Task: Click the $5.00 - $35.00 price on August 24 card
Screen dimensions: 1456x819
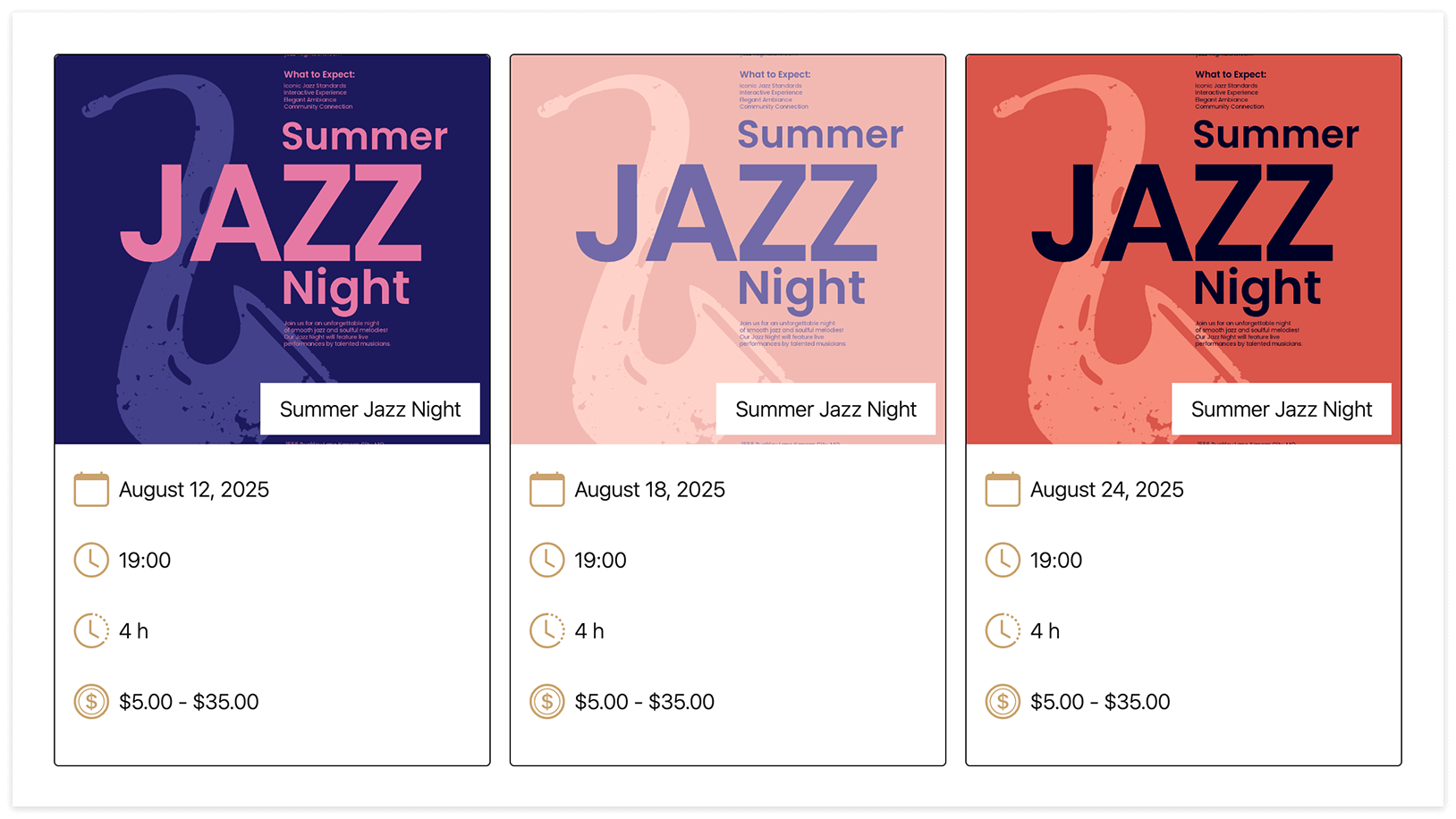Action: [x=1100, y=702]
